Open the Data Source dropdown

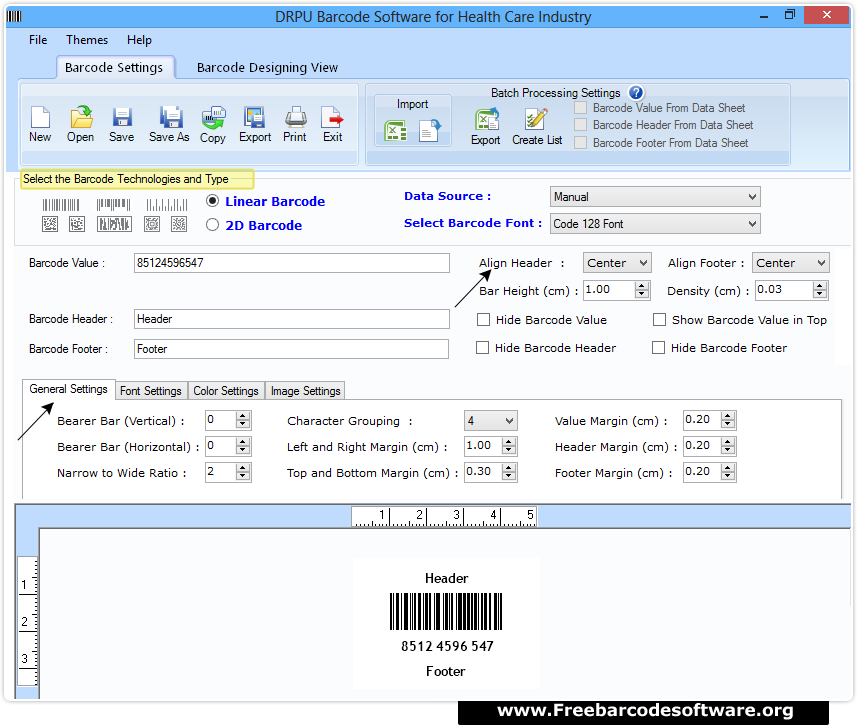(x=655, y=197)
